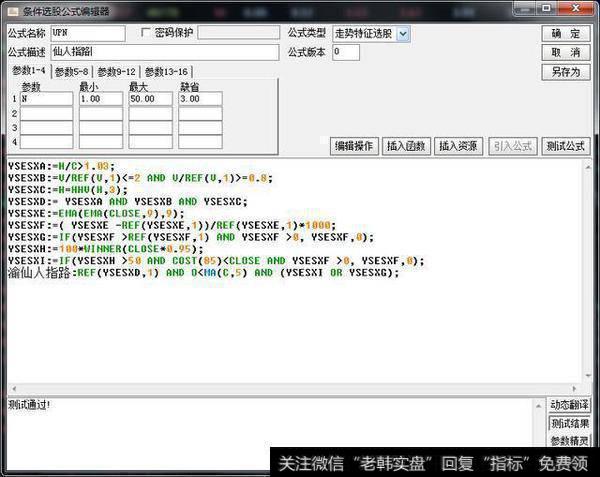Click parameter 1 minimum value 1.00

point(101,99)
